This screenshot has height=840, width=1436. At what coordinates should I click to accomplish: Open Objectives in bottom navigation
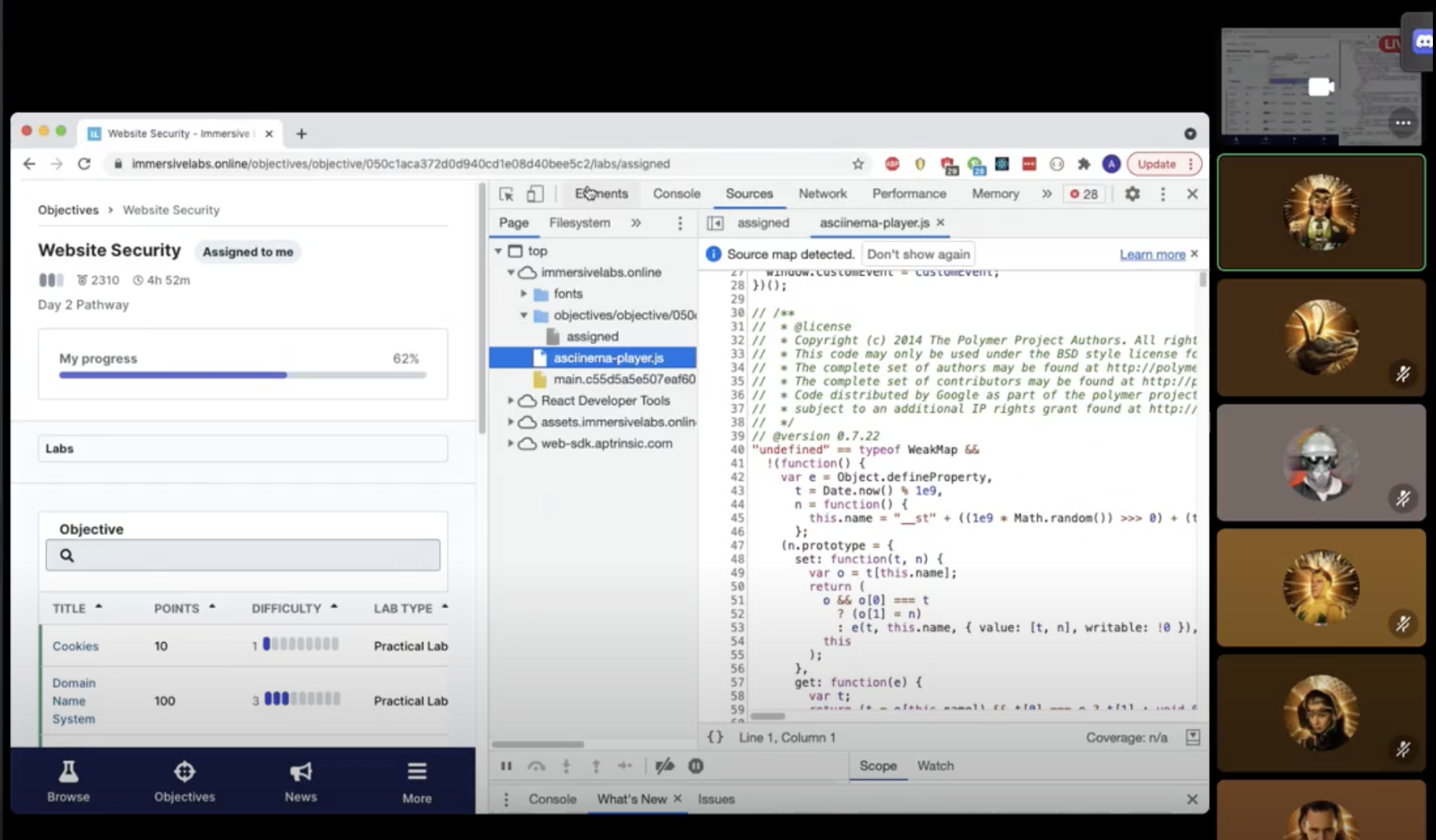point(184,781)
